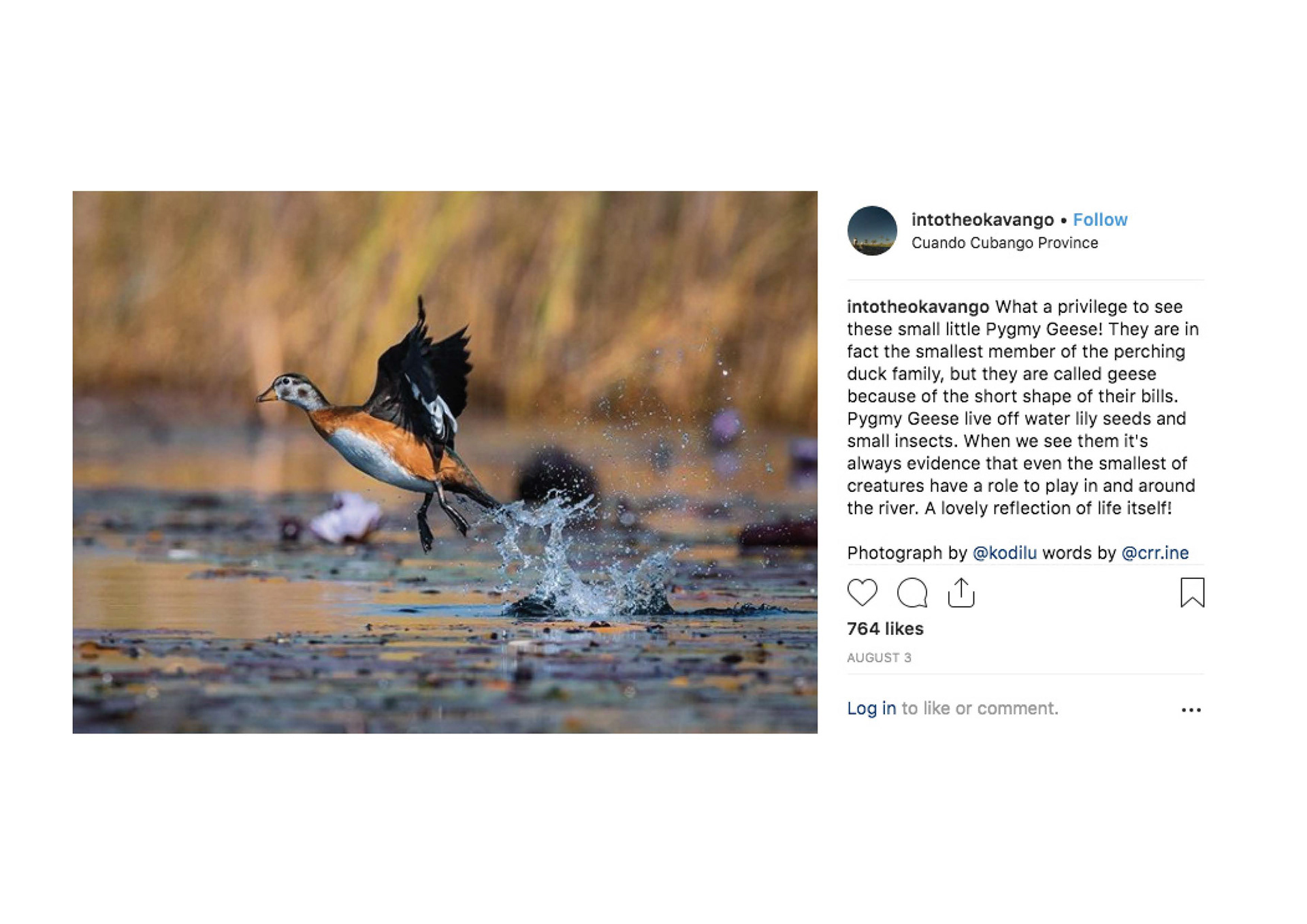Click the AUGUST 3 post date

879,657
